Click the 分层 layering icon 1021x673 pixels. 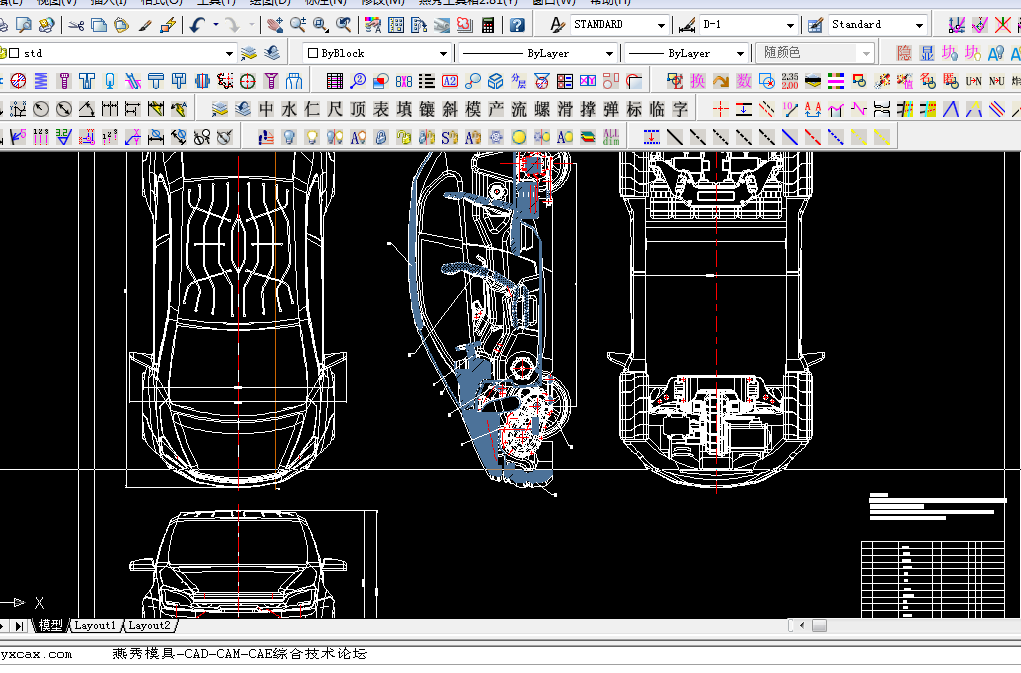pyautogui.click(x=518, y=81)
